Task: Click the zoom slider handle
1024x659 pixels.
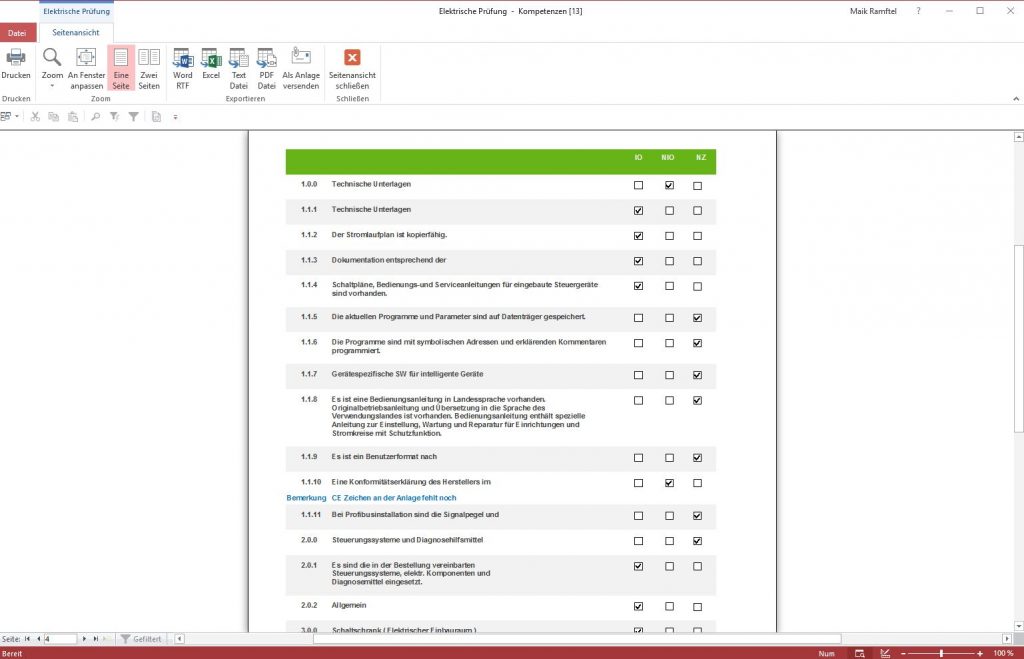Action: 941,653
